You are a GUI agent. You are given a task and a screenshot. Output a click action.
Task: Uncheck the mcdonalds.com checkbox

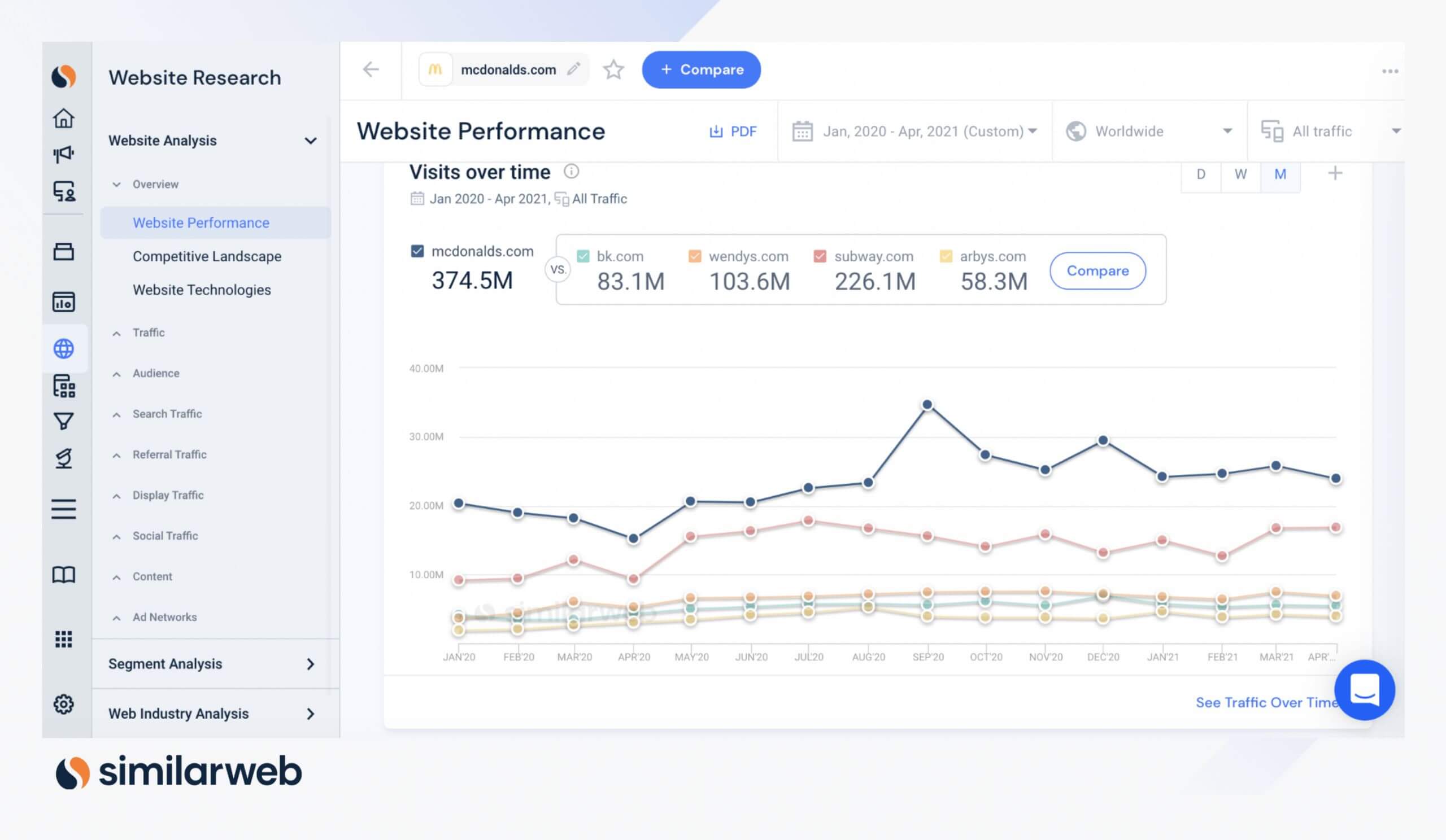[417, 251]
